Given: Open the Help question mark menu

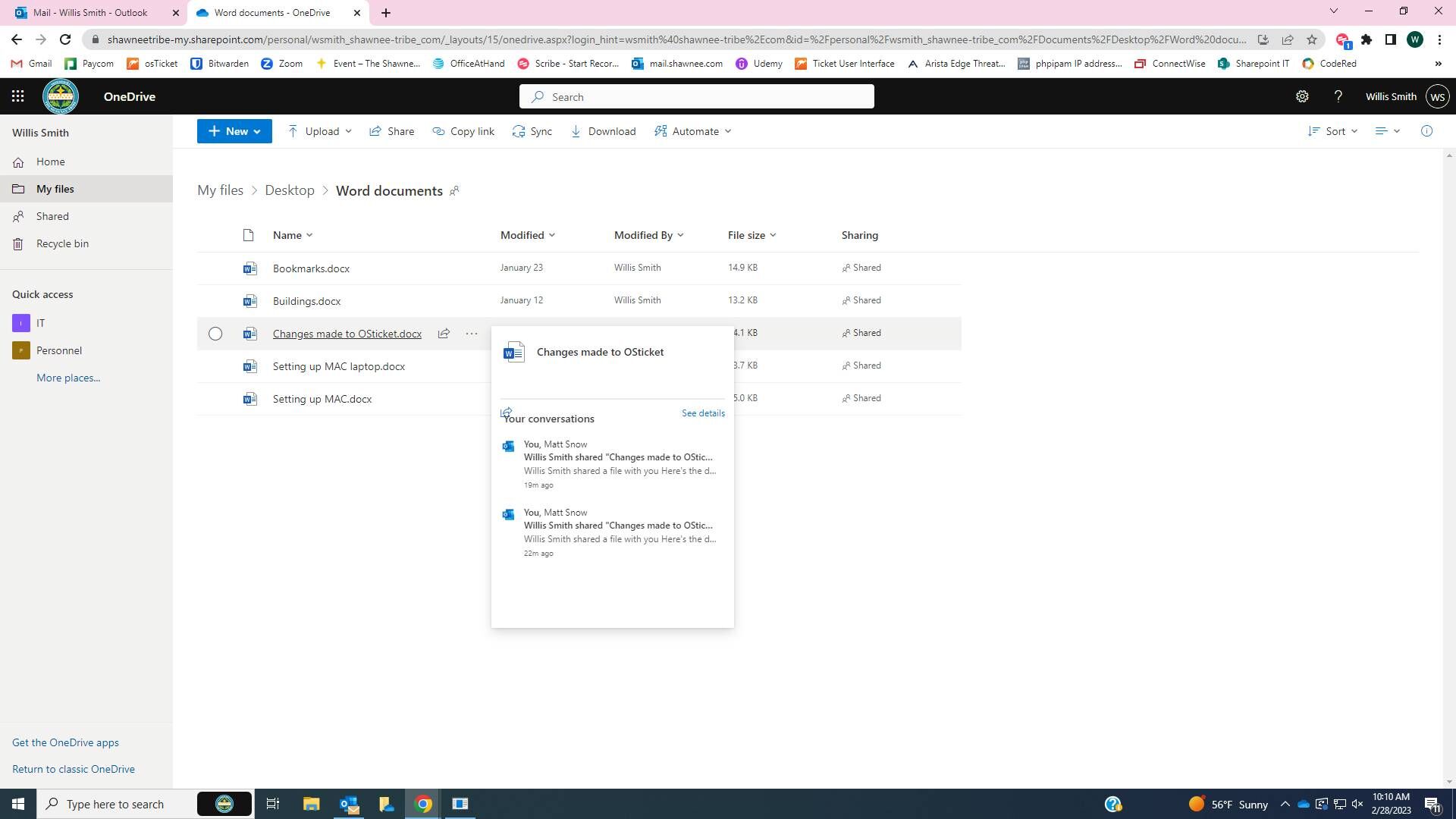Looking at the screenshot, I should click(x=1338, y=96).
